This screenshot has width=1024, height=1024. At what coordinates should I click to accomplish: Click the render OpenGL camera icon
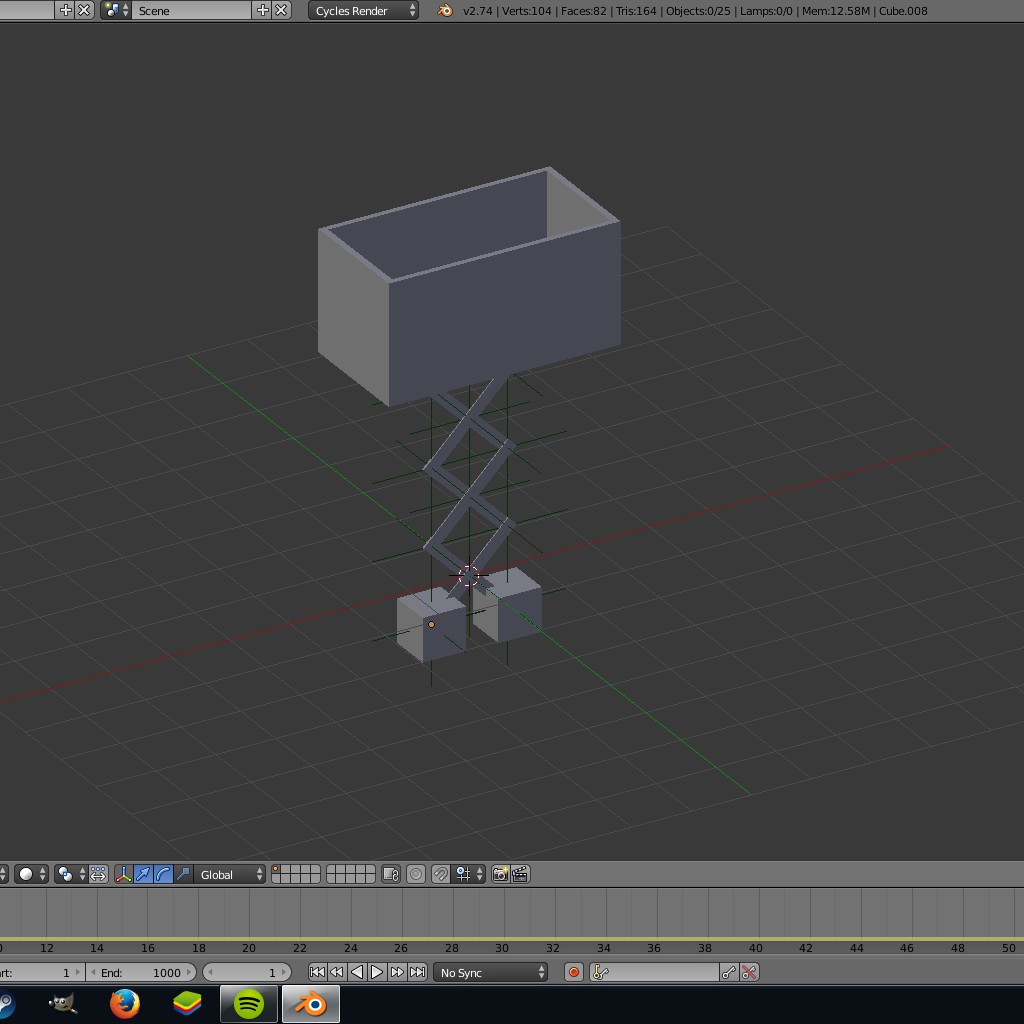click(500, 874)
